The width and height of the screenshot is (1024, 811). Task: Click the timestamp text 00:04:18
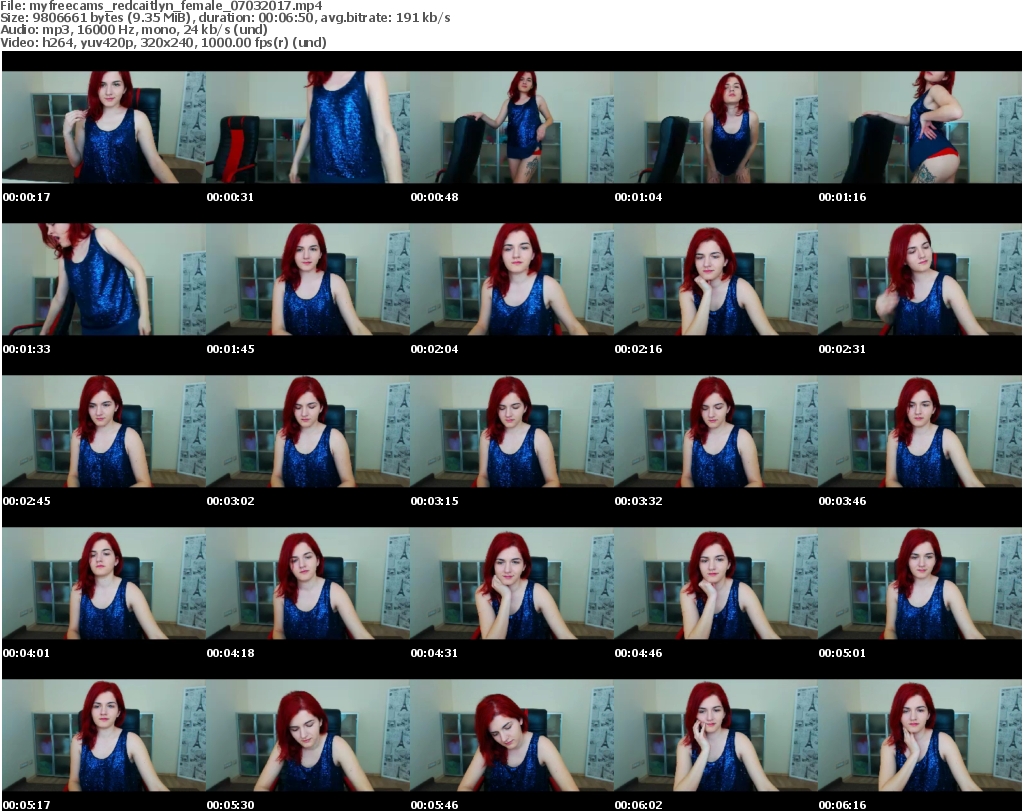[231, 654]
